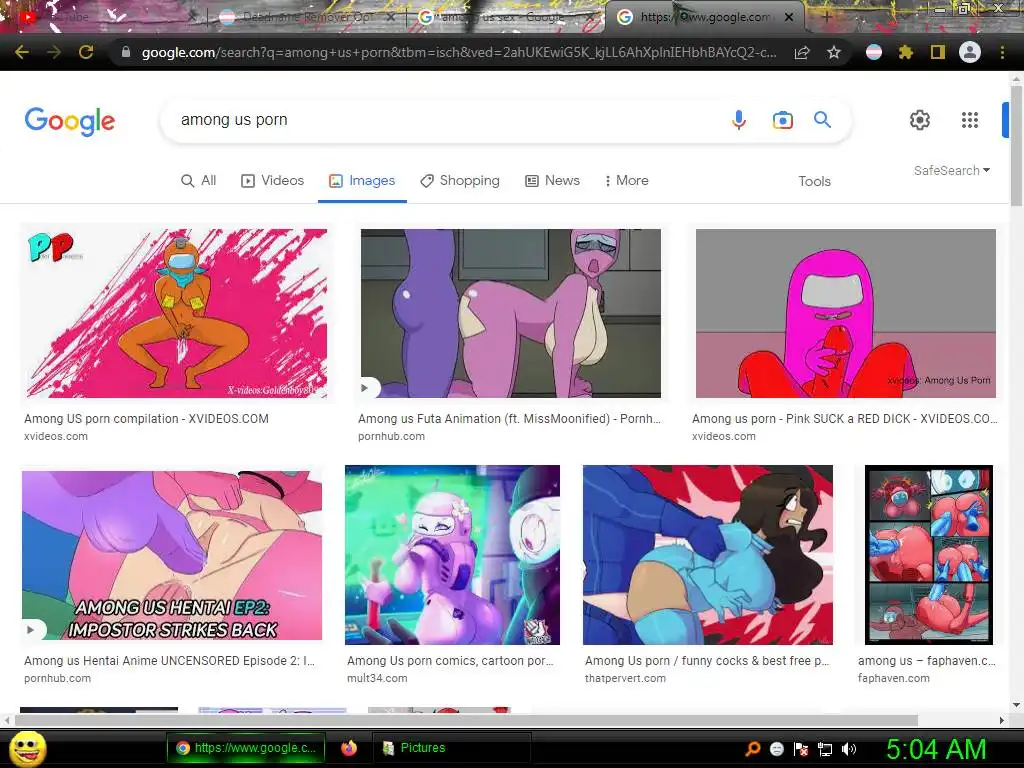The width and height of the screenshot is (1024, 768).
Task: Switch to the Shopping tab
Action: pyautogui.click(x=460, y=181)
